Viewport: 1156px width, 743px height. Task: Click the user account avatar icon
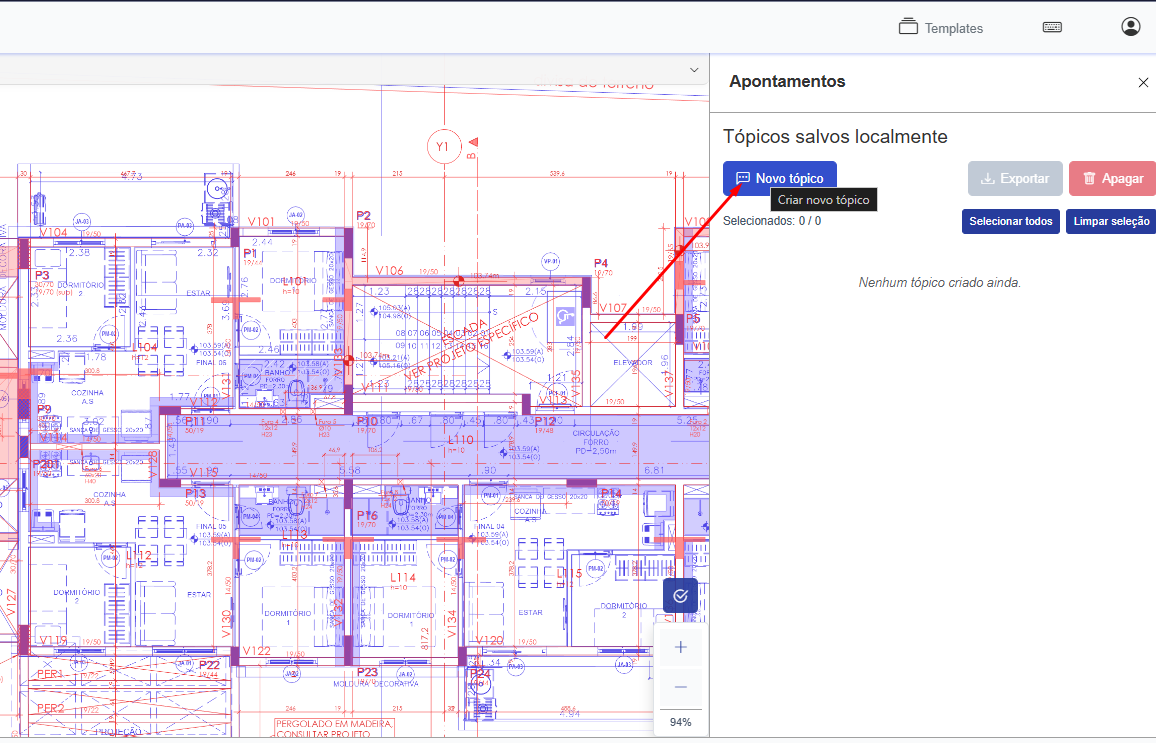click(x=1131, y=27)
